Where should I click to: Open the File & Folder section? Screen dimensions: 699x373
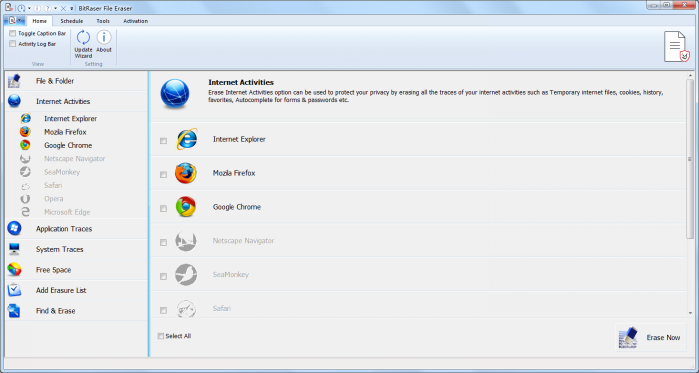click(76, 81)
